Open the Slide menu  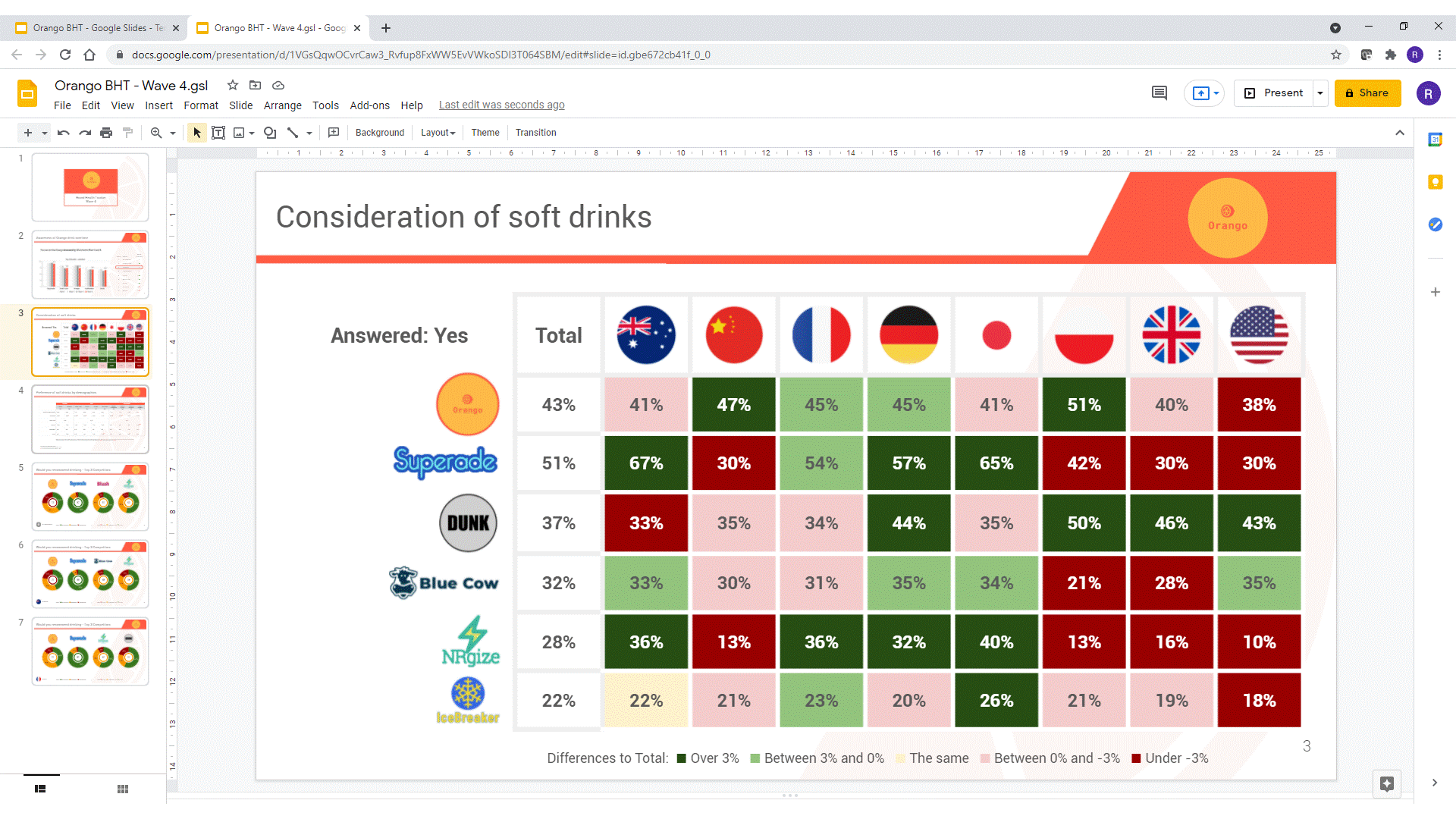[241, 105]
